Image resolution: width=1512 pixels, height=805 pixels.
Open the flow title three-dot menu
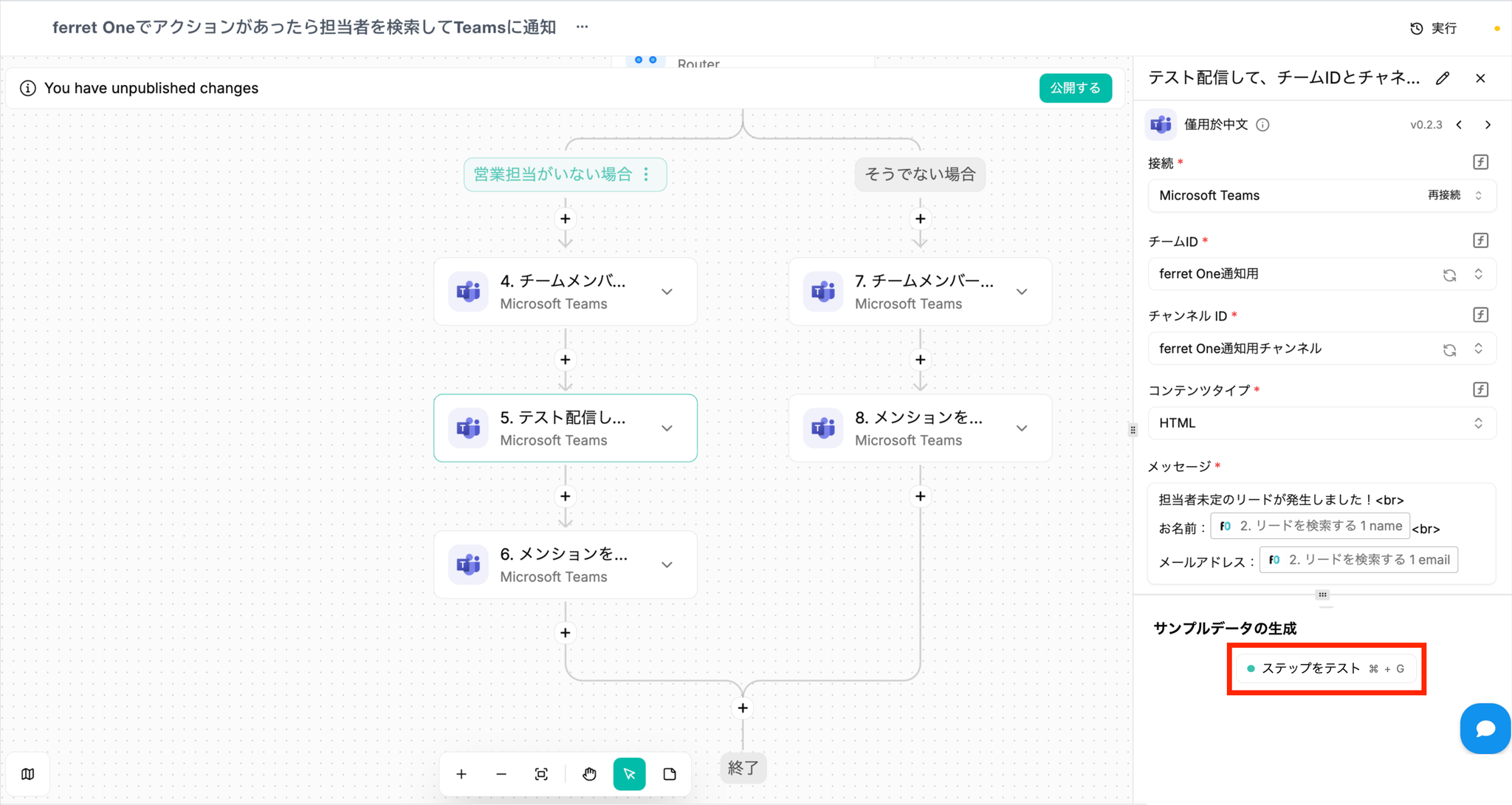pyautogui.click(x=583, y=27)
